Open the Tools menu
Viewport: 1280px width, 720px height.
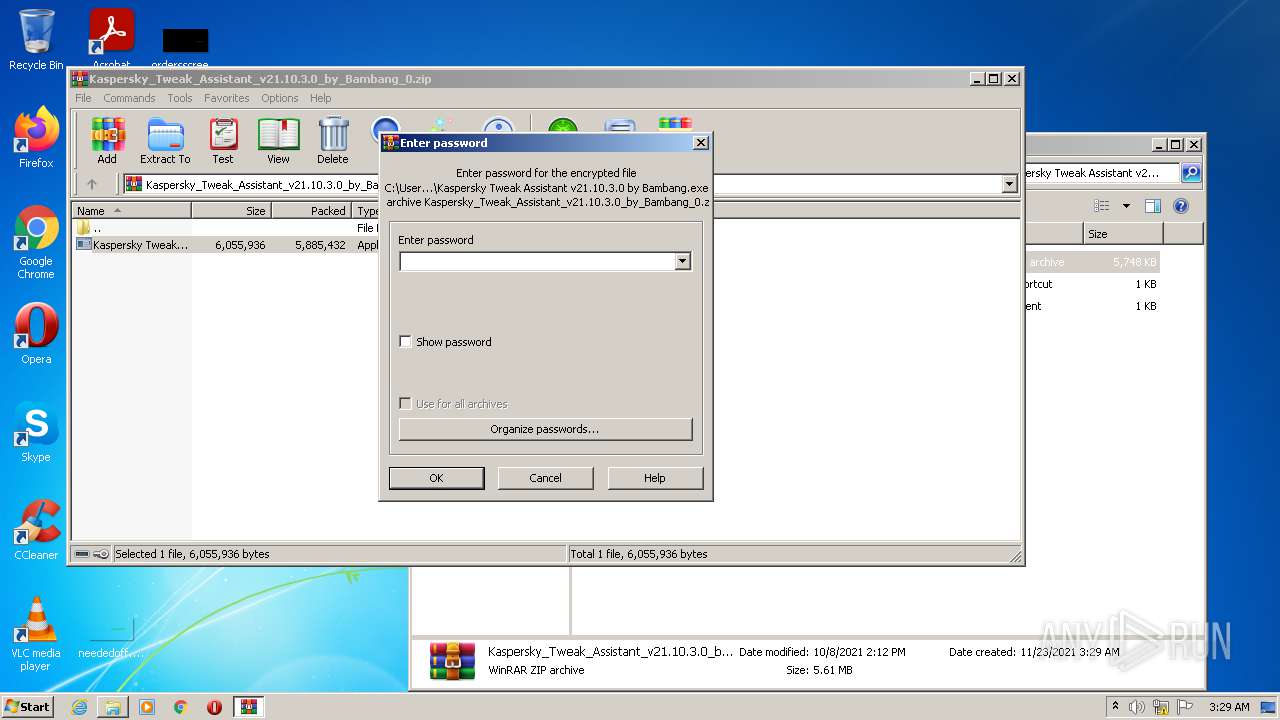(x=180, y=98)
